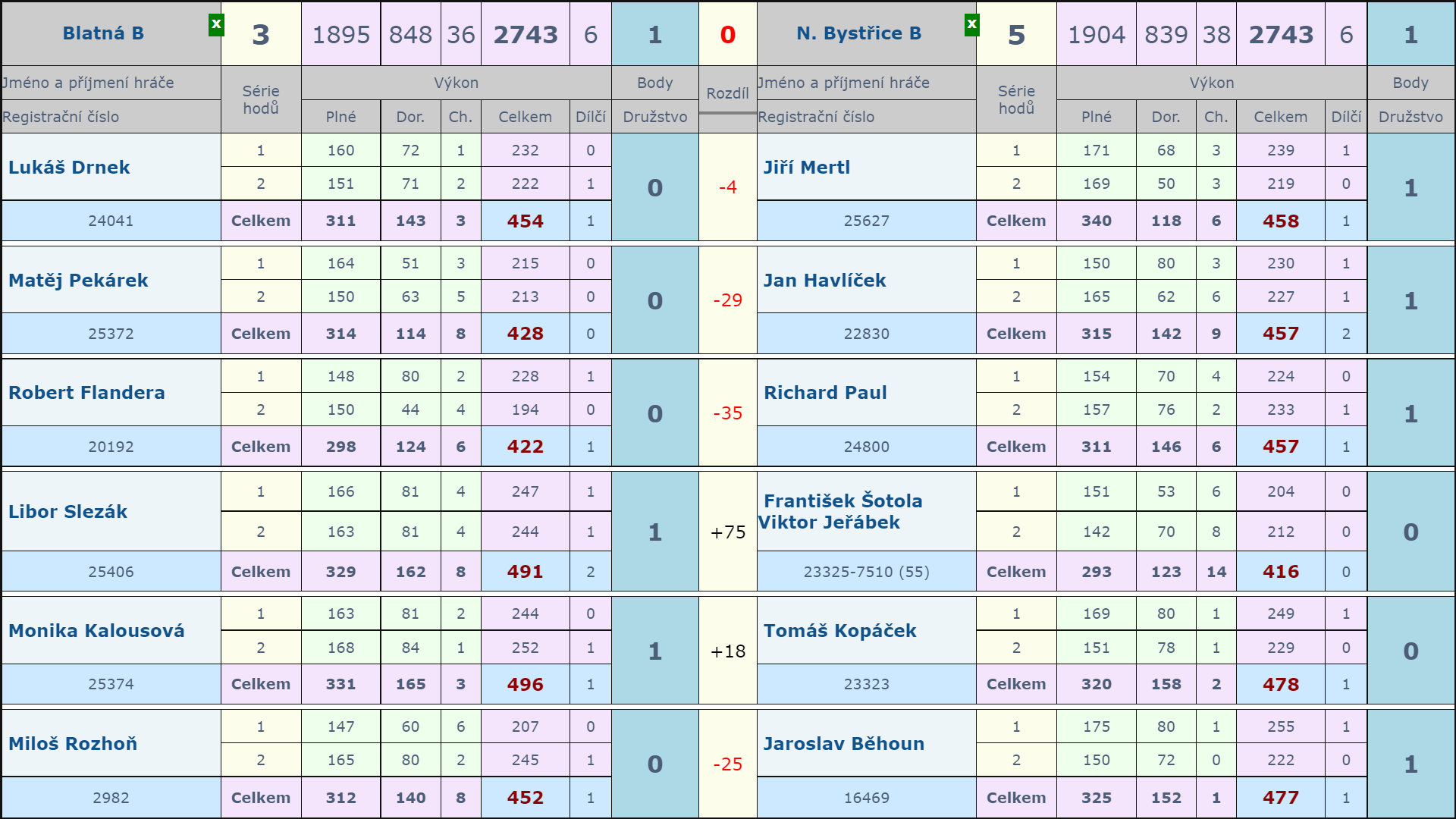Image resolution: width=1456 pixels, height=819 pixels.
Task: Open player Lukáš Drnek
Action: click(x=69, y=168)
